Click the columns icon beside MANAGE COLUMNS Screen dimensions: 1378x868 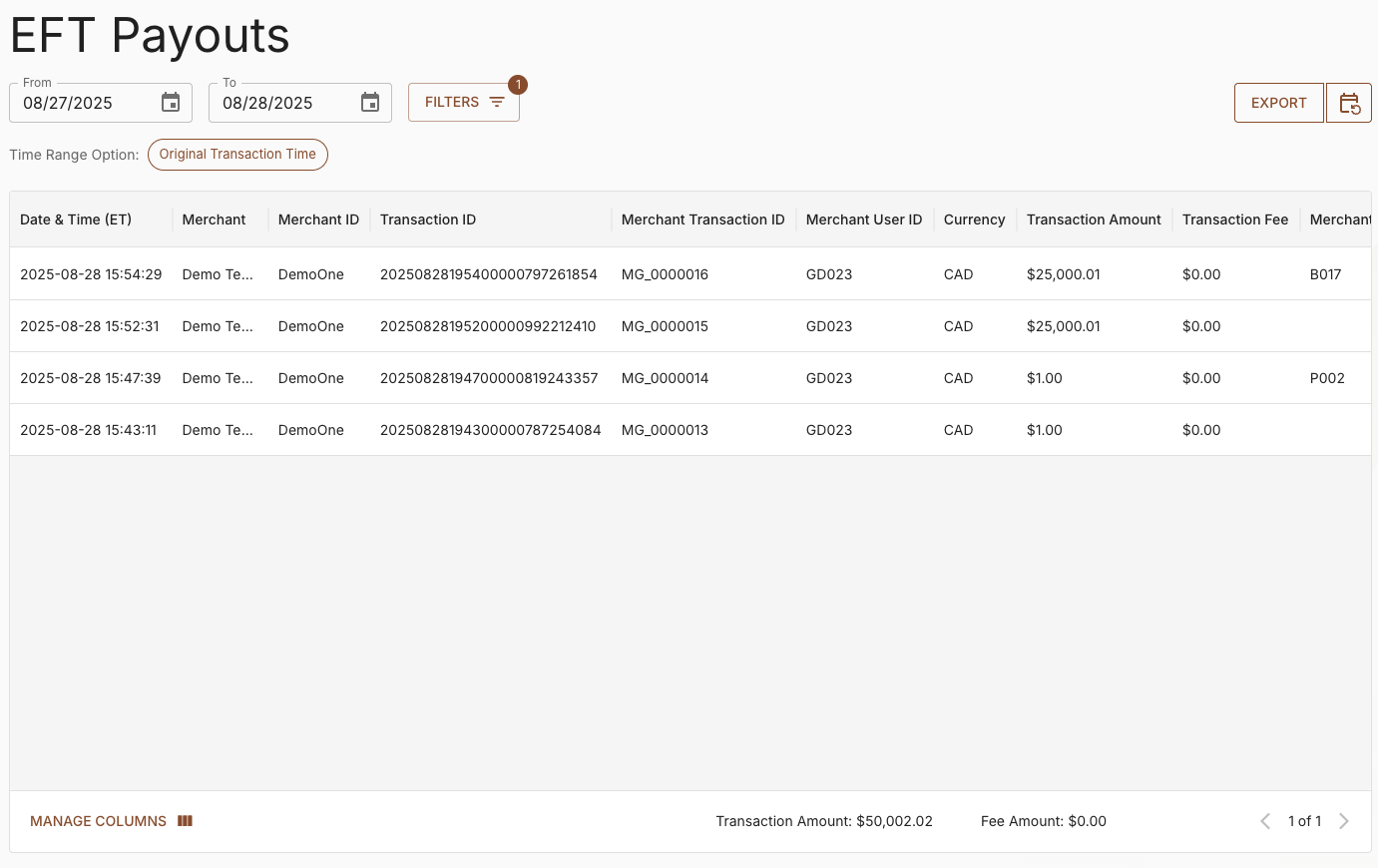[x=185, y=820]
